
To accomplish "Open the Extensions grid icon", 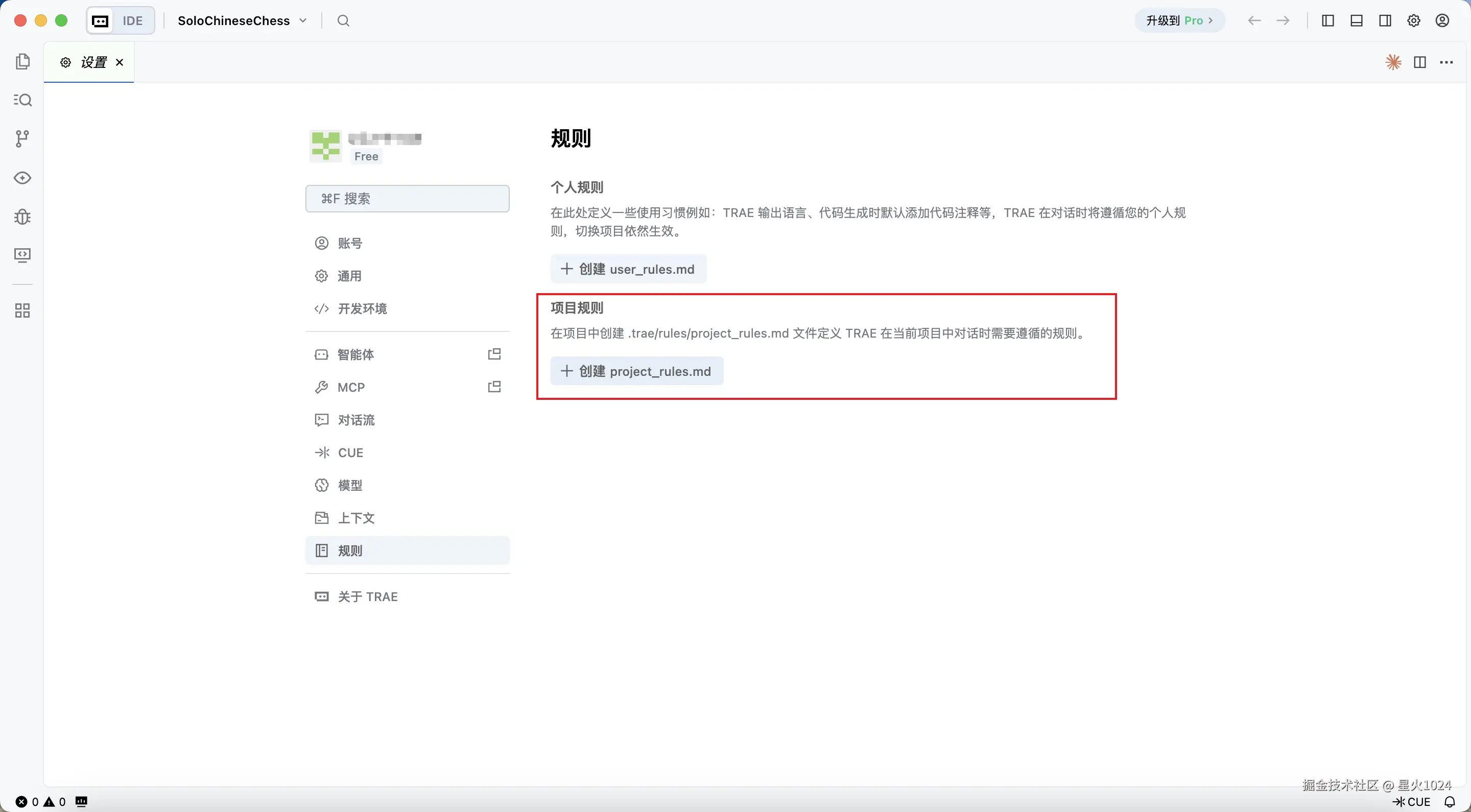I will tap(22, 311).
